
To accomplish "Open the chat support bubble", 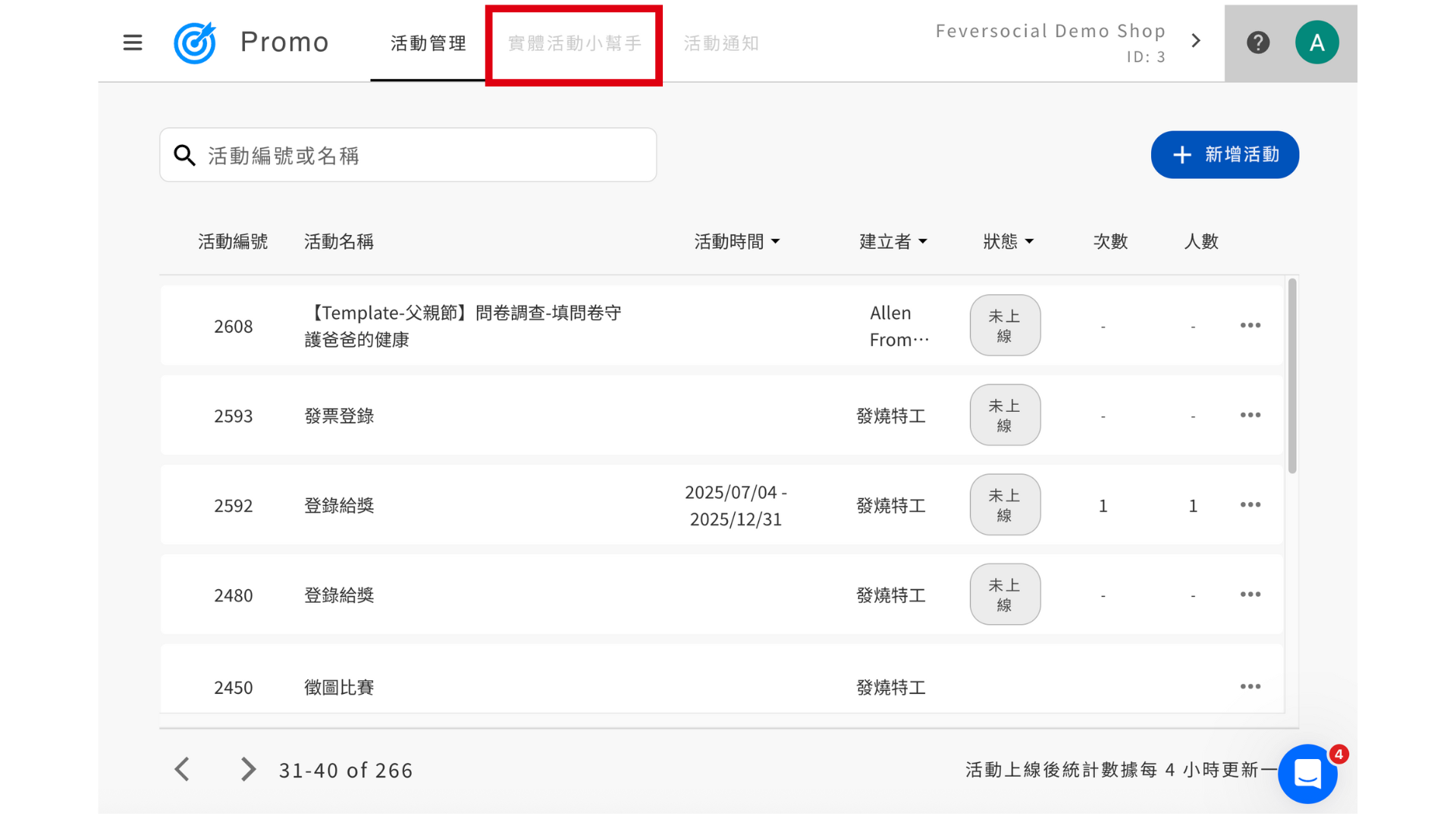I will (1307, 773).
